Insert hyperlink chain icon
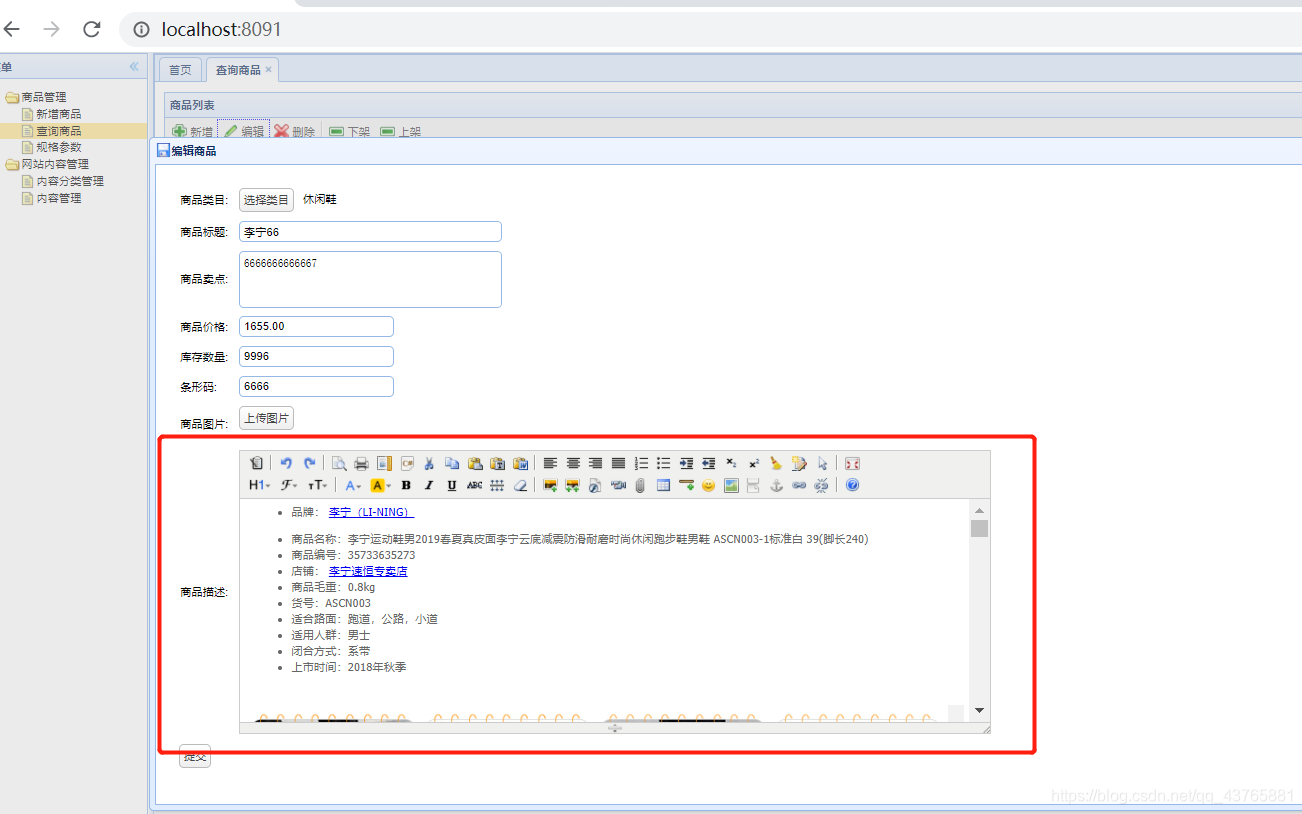The width and height of the screenshot is (1302, 814). (x=799, y=485)
